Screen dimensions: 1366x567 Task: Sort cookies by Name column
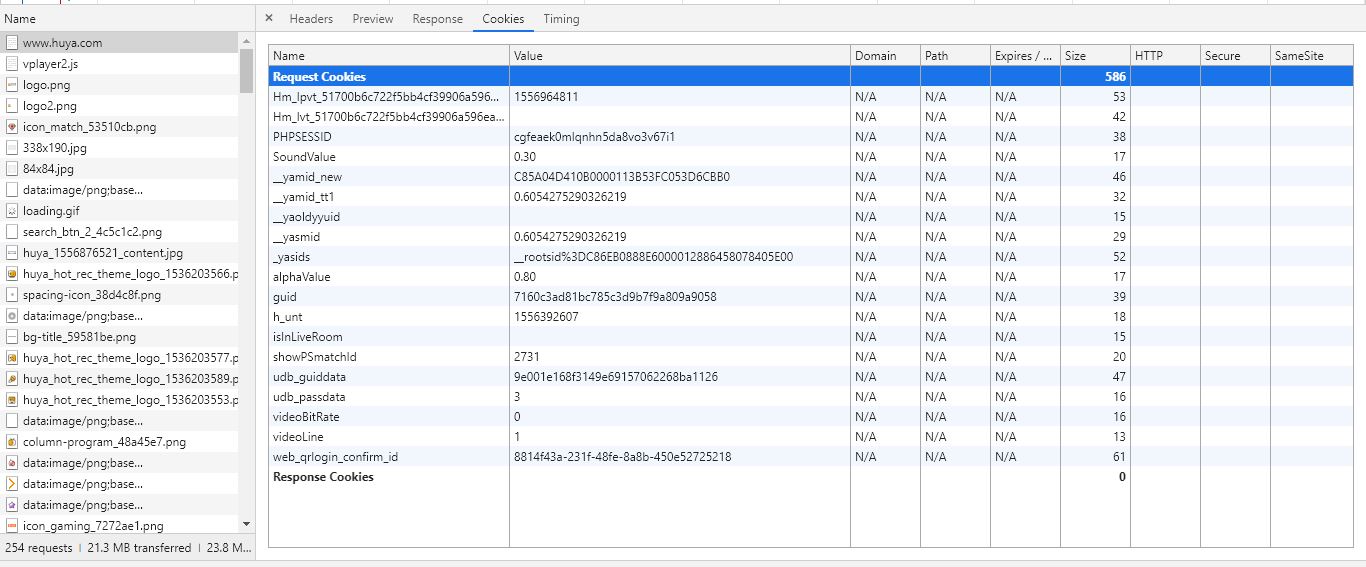click(389, 56)
